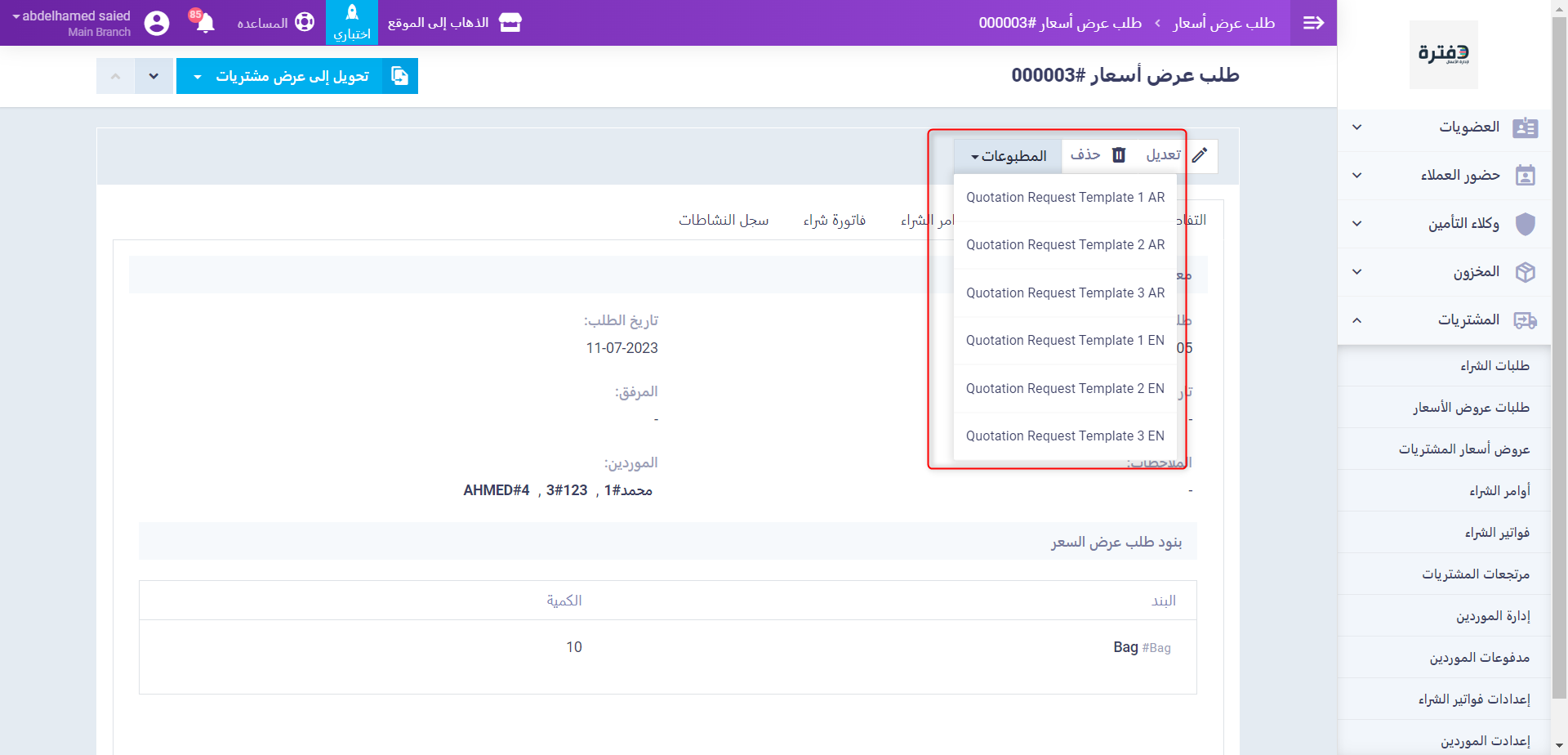Switch to فاتورة شراء tab
Screen dimensions: 1568x755
834,221
